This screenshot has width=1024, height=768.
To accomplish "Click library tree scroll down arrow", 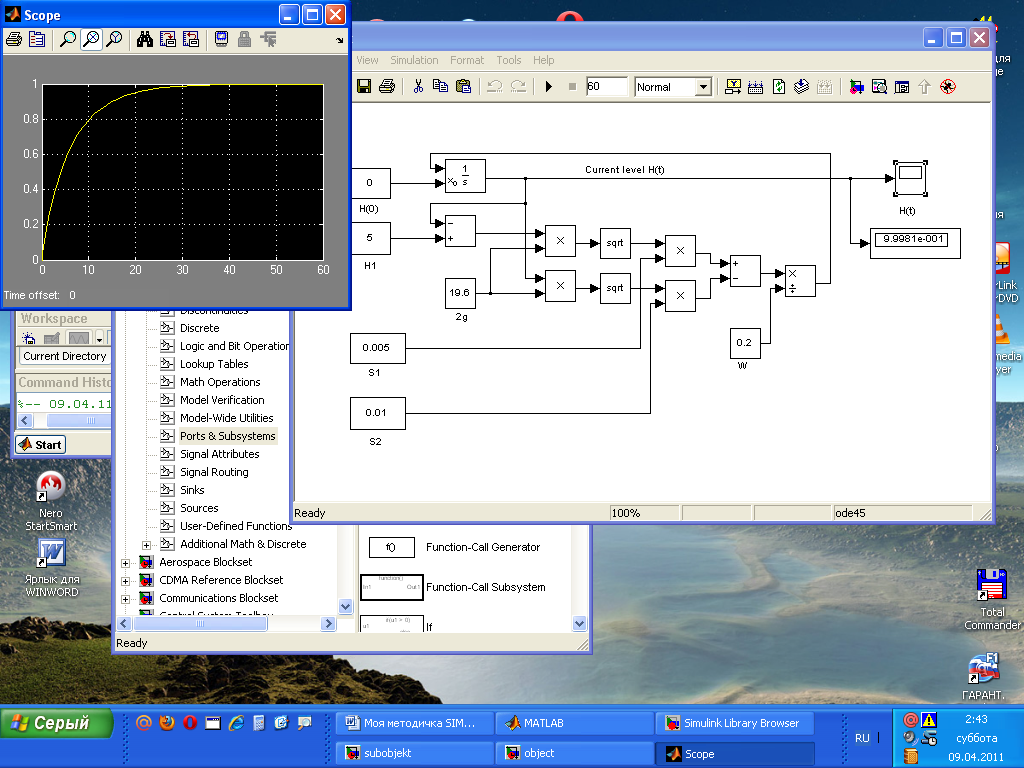I will click(345, 606).
